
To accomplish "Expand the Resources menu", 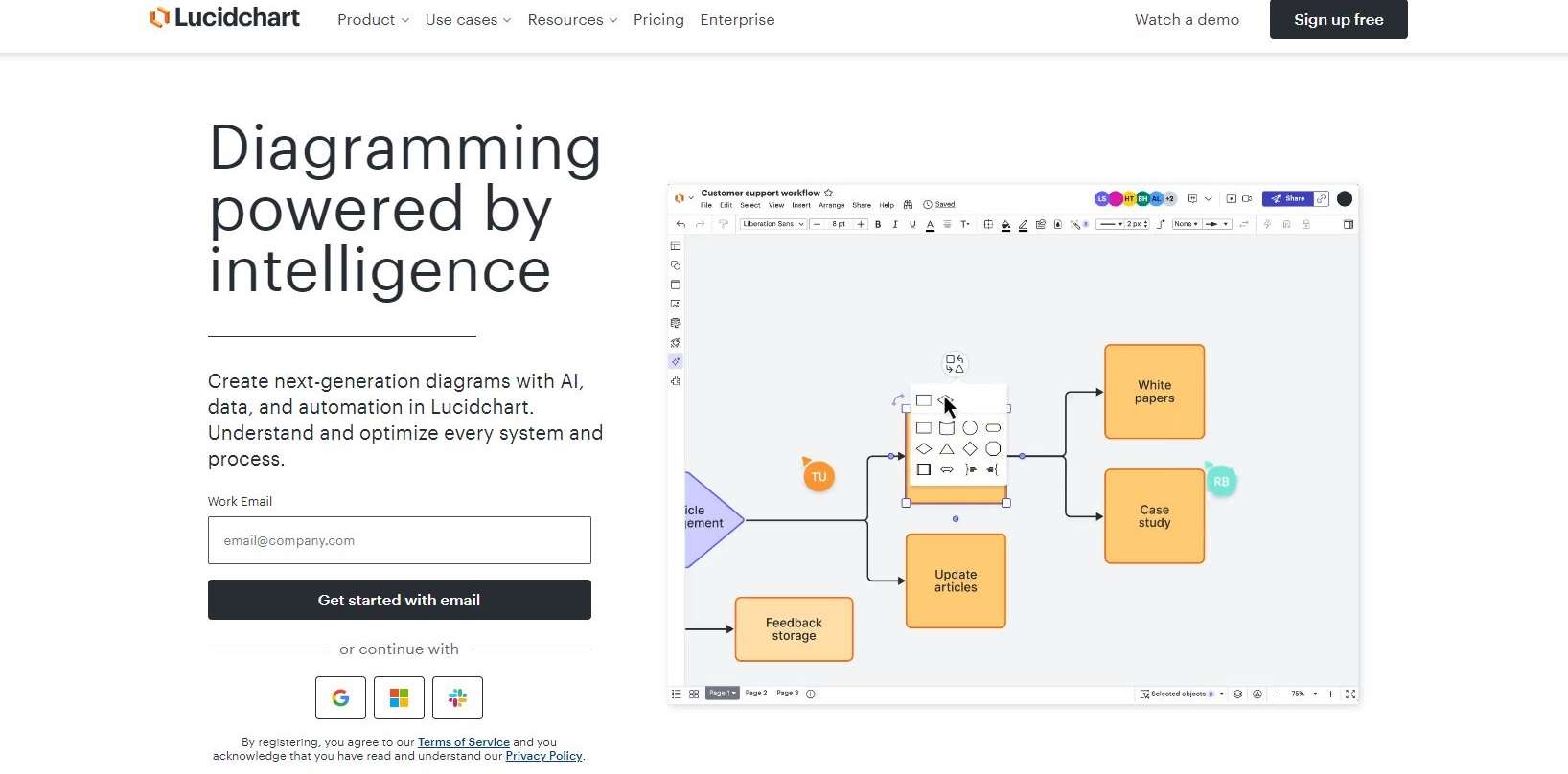I will click(x=572, y=19).
